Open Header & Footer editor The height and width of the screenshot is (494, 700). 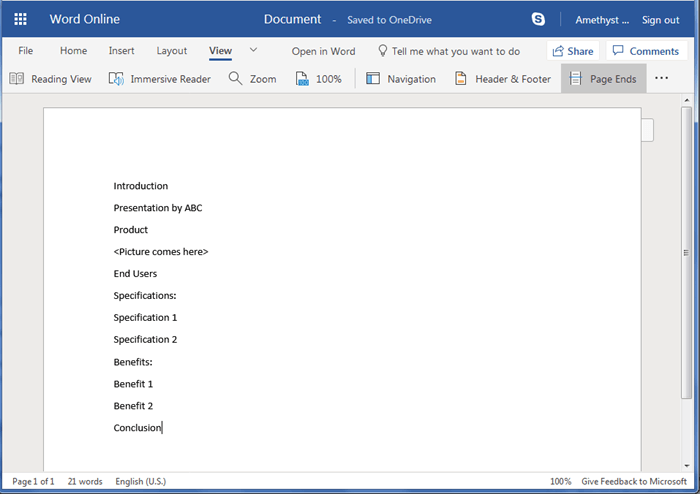click(x=502, y=79)
